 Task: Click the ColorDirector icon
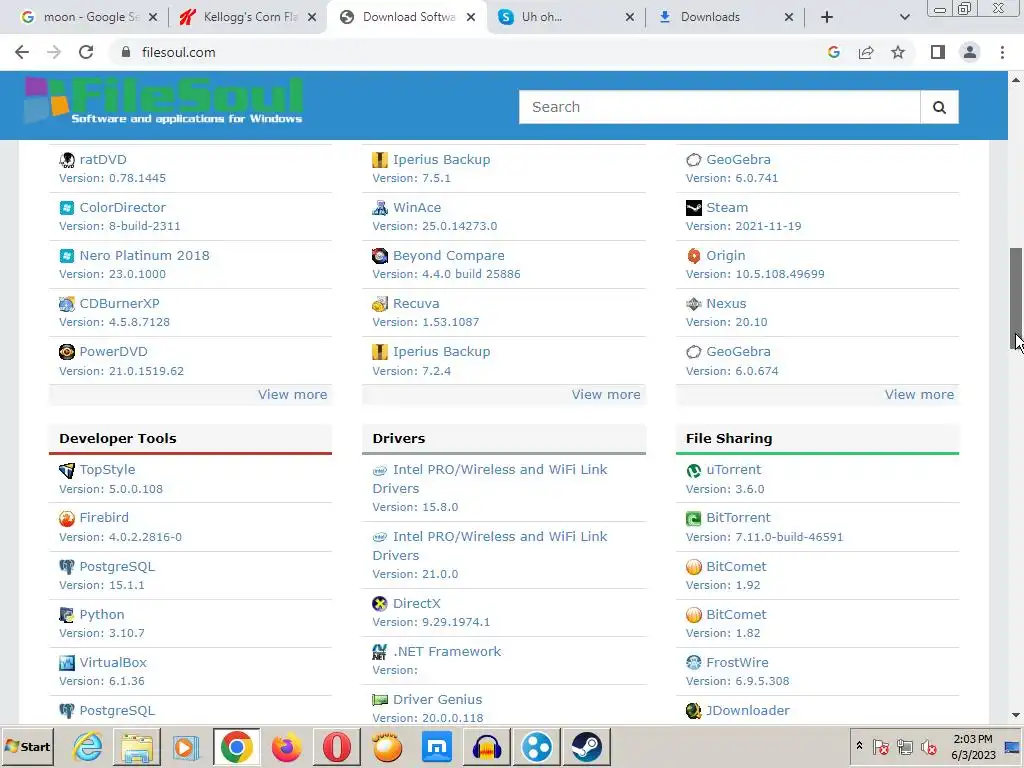point(67,208)
